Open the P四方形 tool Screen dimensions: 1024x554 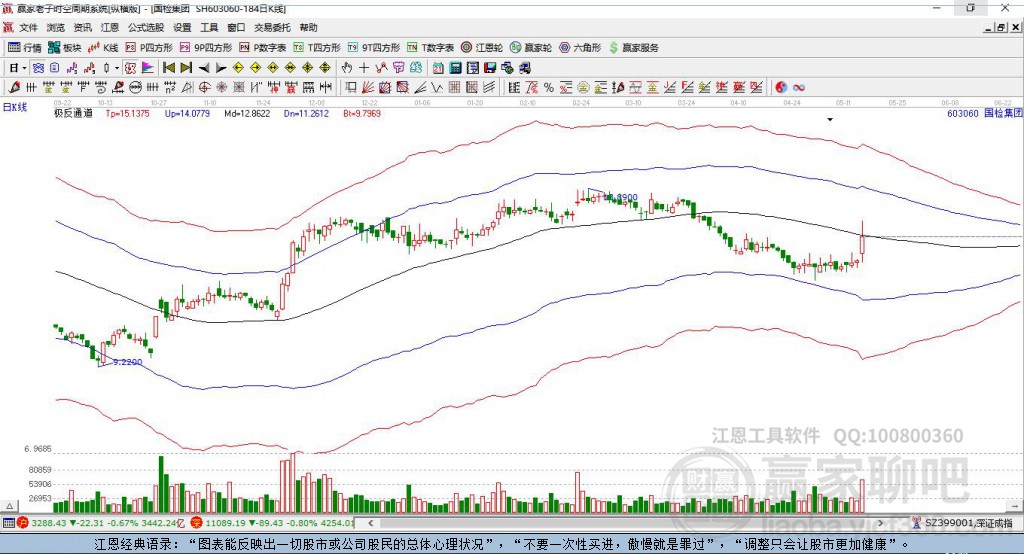(x=149, y=48)
